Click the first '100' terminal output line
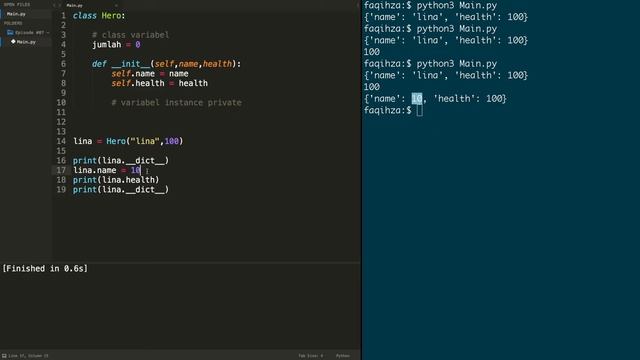 tap(372, 52)
